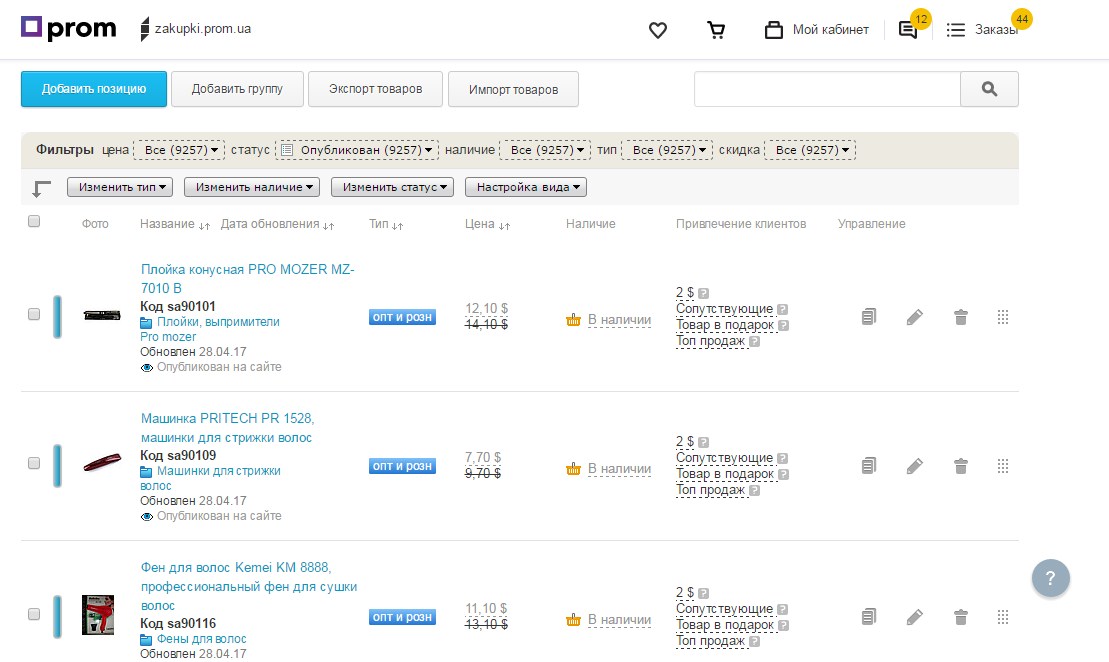1109x662 pixels.
Task: Open the shopping cart icon
Action: coord(716,30)
